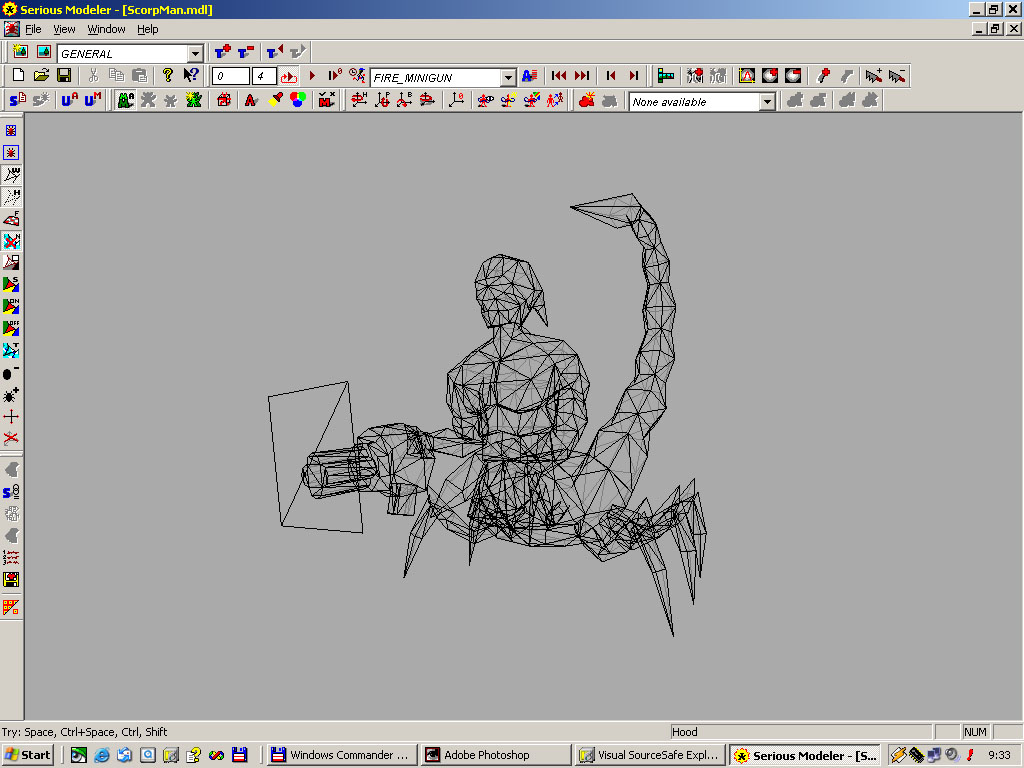Open the Windows Start menu
1024x768 pixels.
27,755
